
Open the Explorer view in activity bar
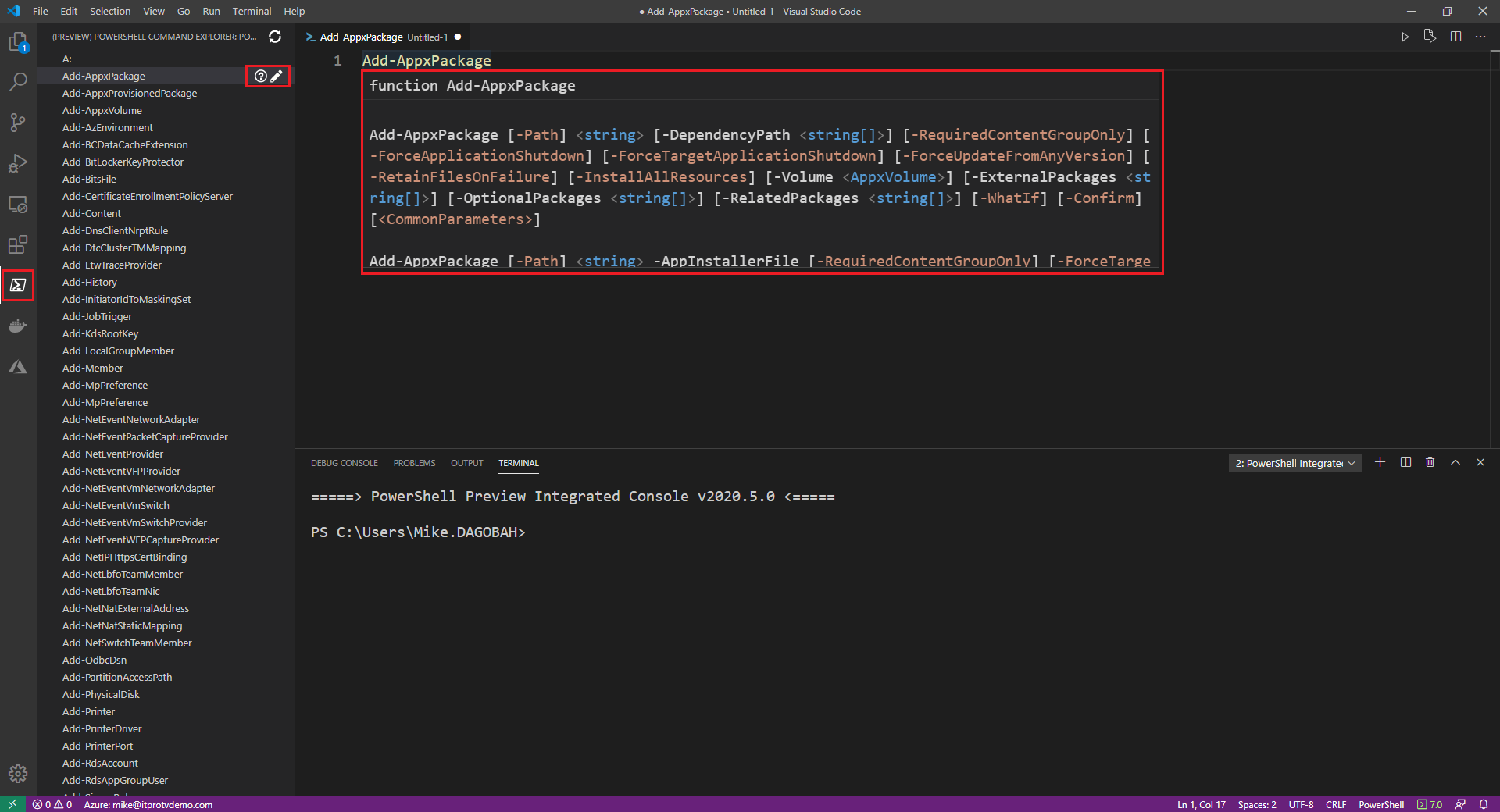(x=18, y=41)
